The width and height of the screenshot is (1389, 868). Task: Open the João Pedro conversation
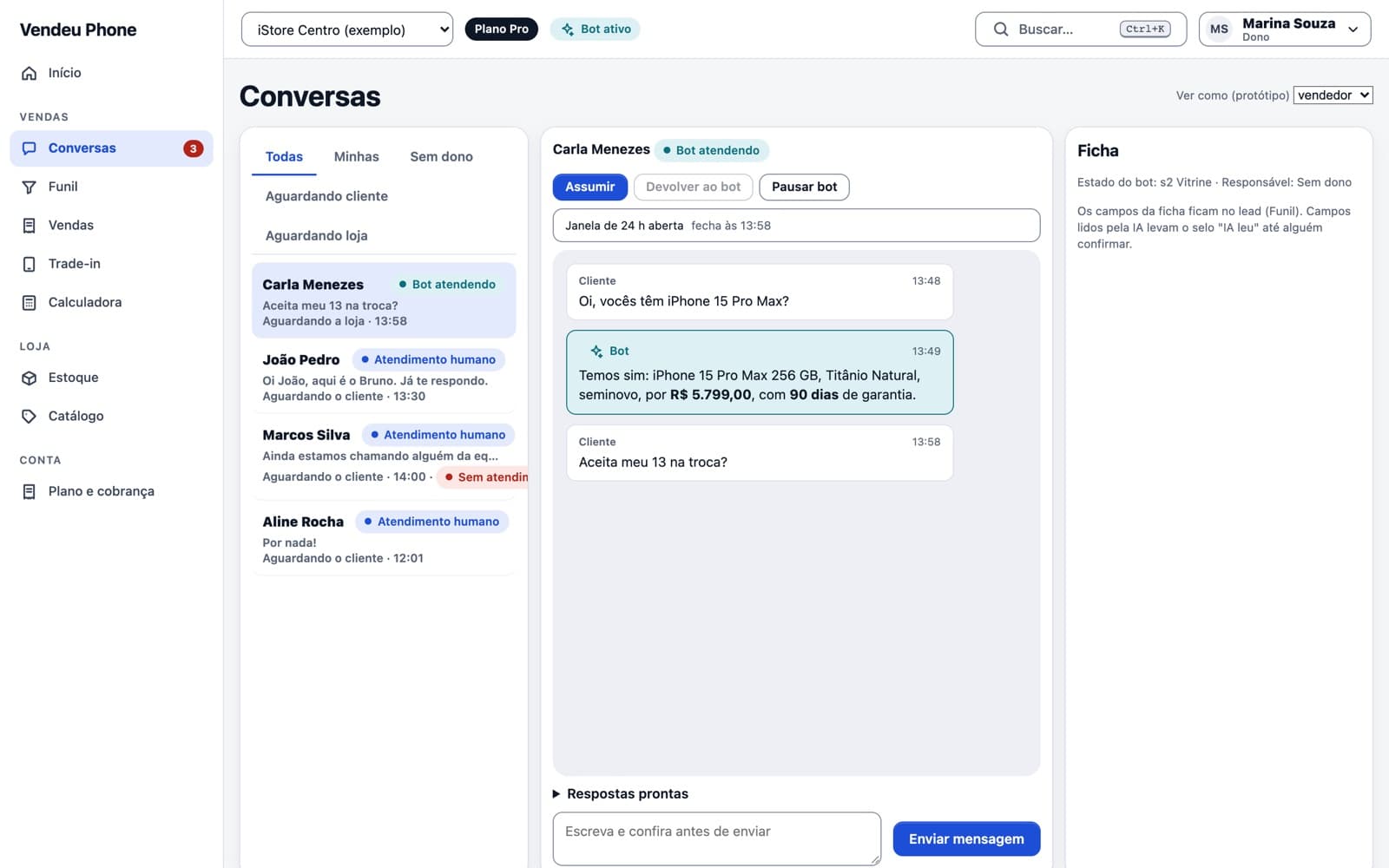pos(384,377)
